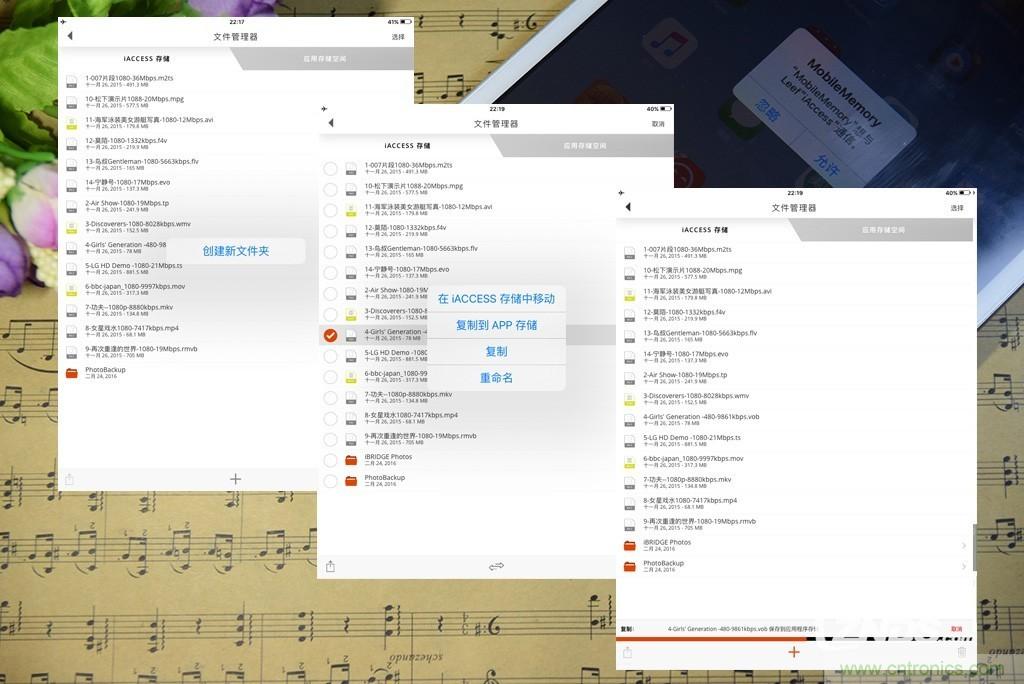
Task: Uncheck the selected 4-Girls' Generation file circle
Action: 331,335
